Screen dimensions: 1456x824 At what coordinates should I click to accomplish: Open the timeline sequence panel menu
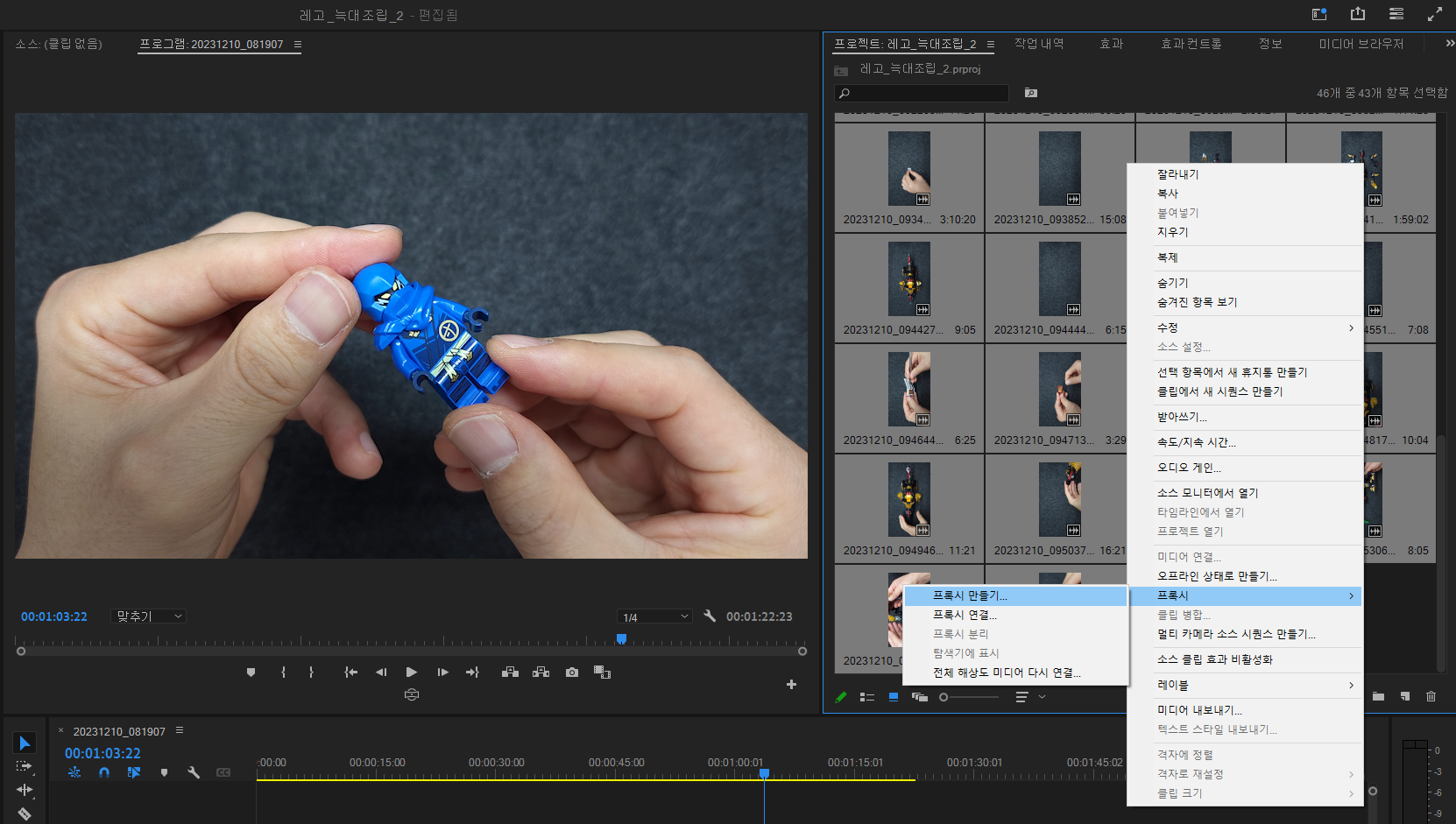(x=180, y=730)
